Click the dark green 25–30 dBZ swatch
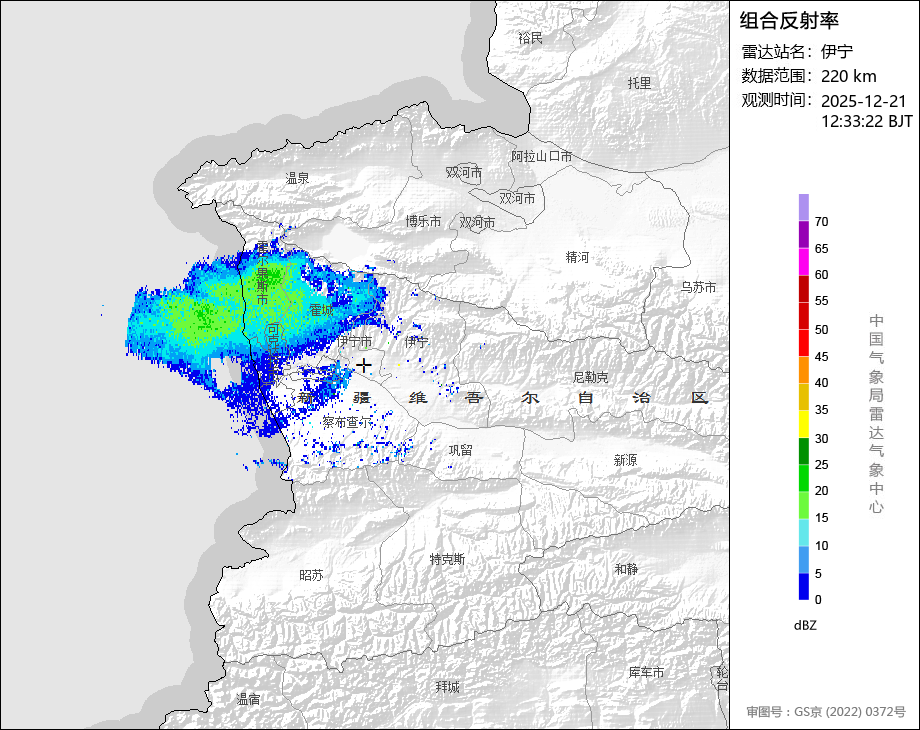The width and height of the screenshot is (920, 730). (804, 452)
